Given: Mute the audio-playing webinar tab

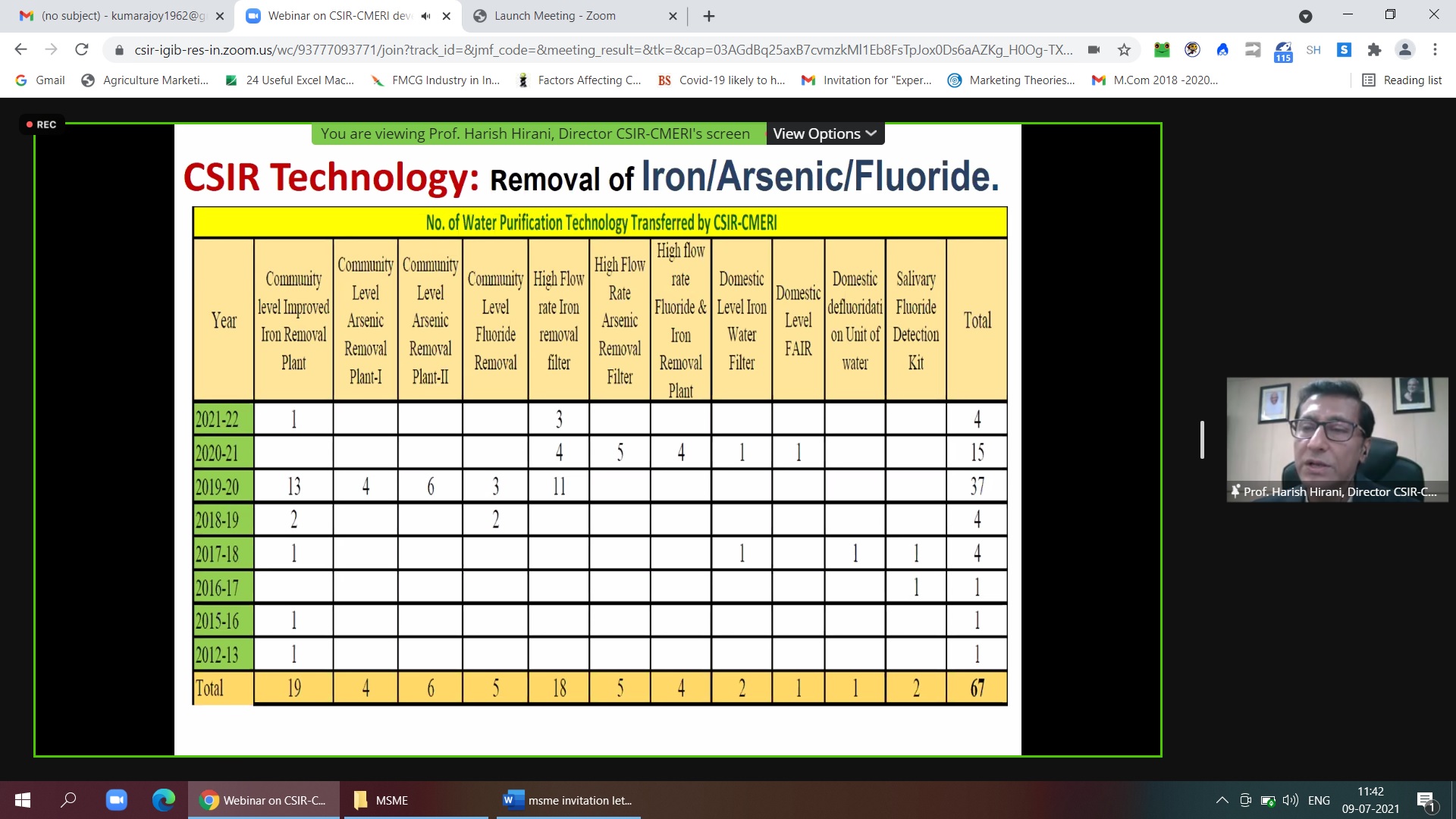Looking at the screenshot, I should pos(426,16).
